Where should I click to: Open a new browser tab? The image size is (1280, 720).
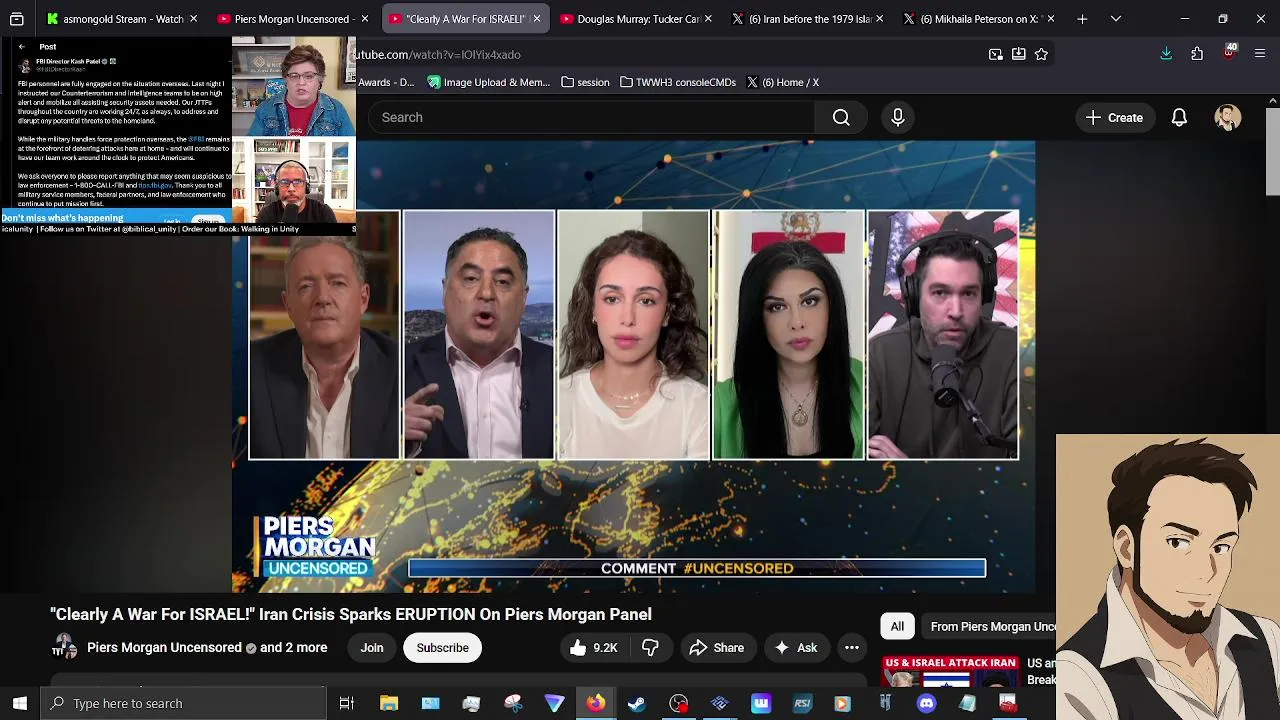click(x=1082, y=19)
